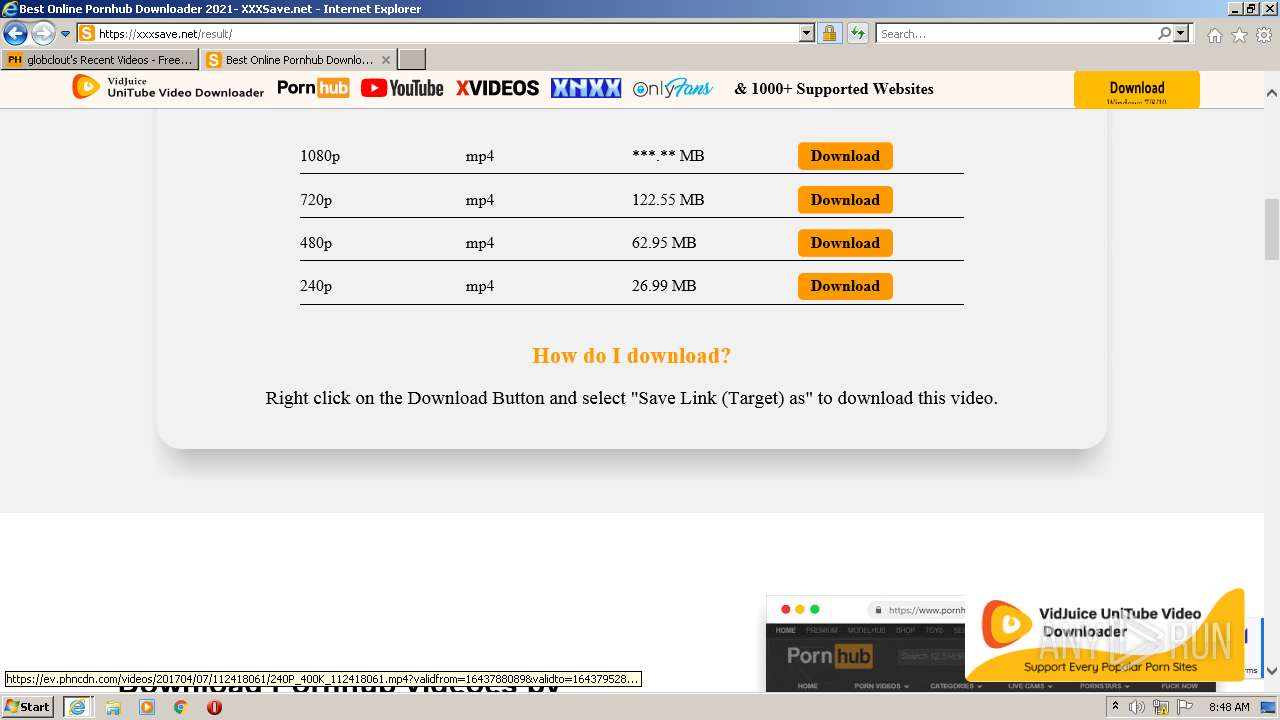Switch to globclout's Recent Videos tab
Viewport: 1280px width, 720px height.
pyautogui.click(x=100, y=60)
